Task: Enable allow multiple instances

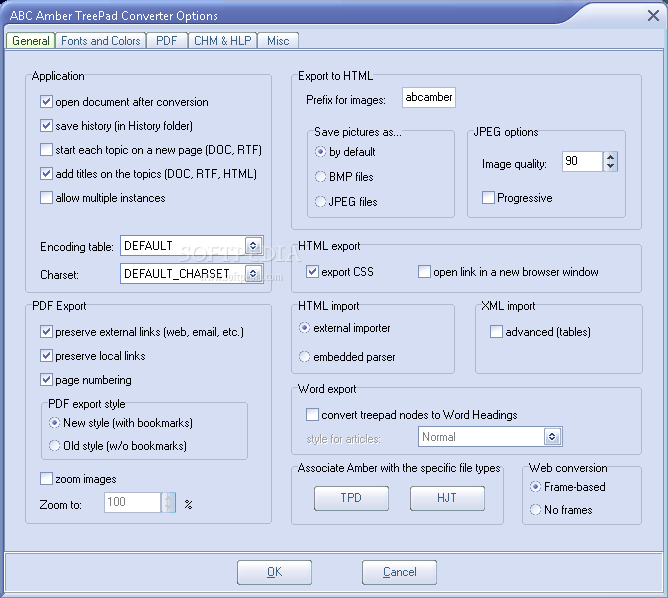Action: pos(46,198)
